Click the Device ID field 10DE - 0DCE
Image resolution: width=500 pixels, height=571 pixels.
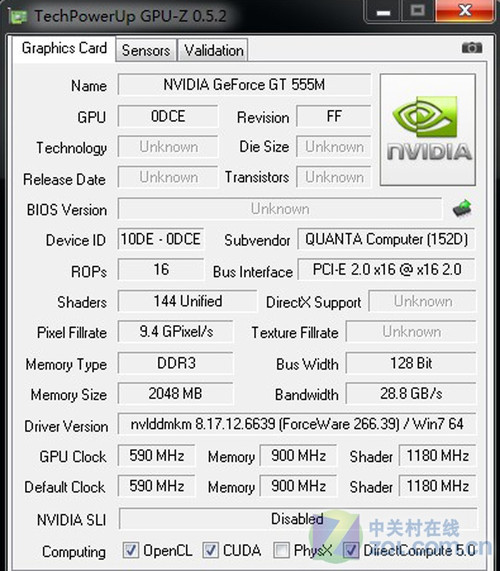coord(161,239)
